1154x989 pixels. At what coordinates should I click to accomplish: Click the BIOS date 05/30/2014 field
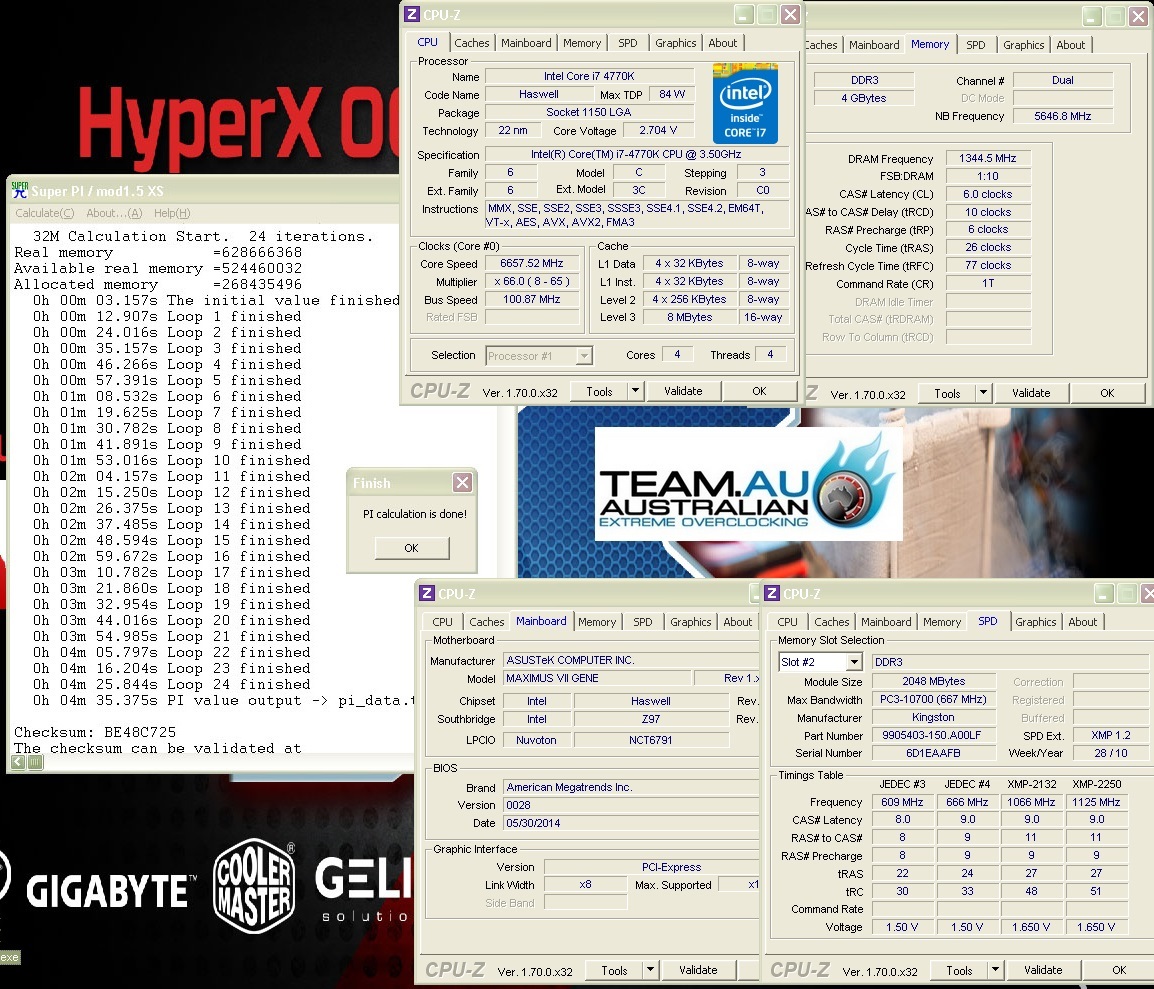(x=631, y=823)
